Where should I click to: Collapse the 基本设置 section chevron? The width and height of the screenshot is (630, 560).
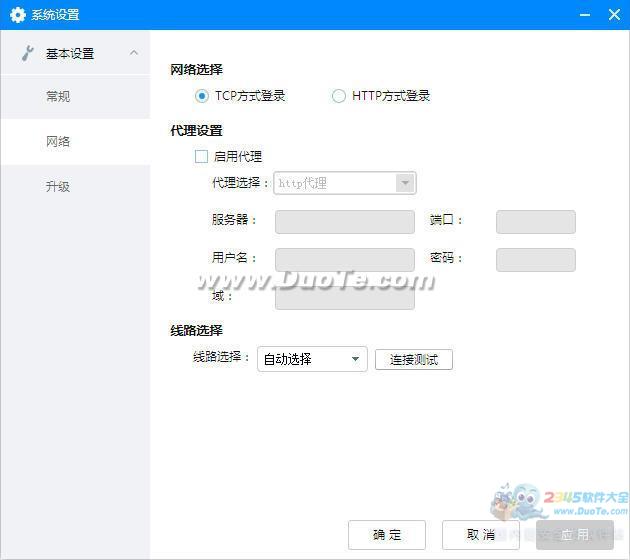pos(134,53)
